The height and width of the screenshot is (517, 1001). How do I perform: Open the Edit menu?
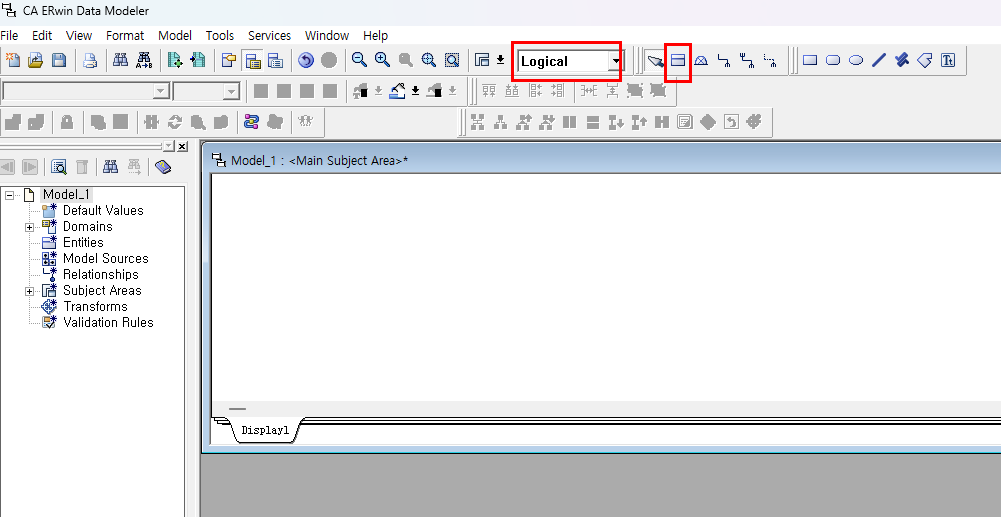42,36
